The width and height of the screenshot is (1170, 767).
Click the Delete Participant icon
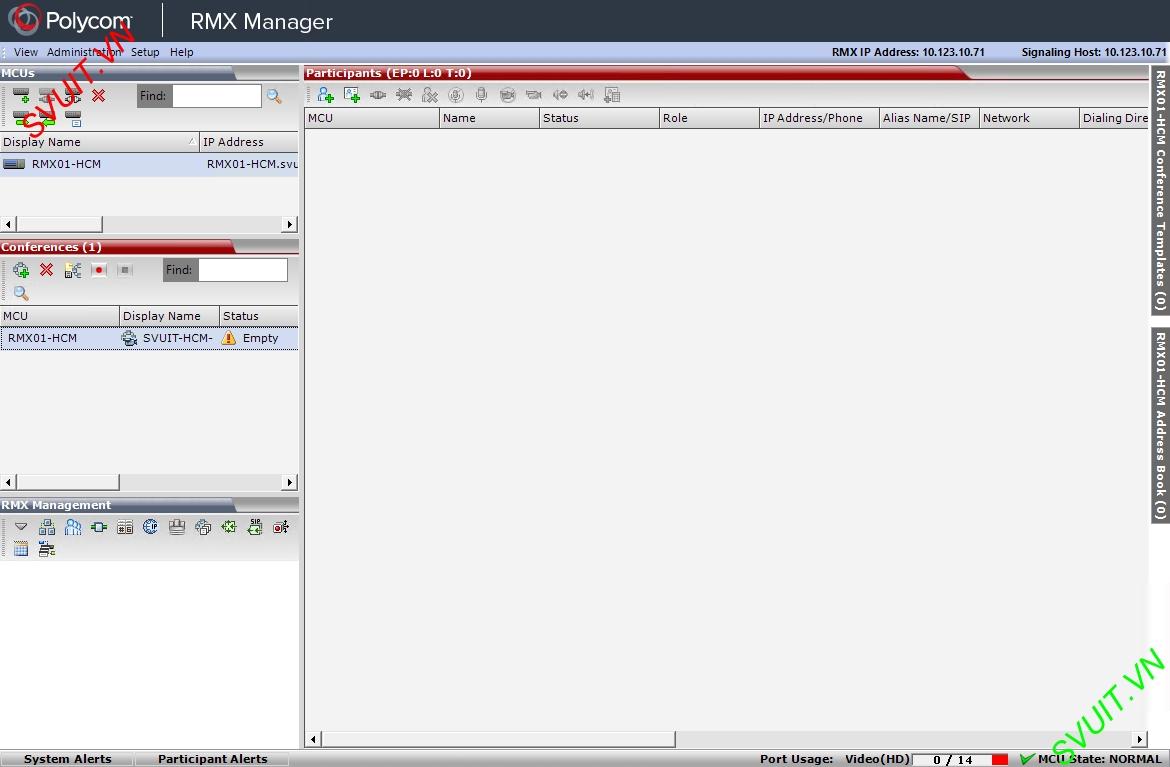pos(430,95)
